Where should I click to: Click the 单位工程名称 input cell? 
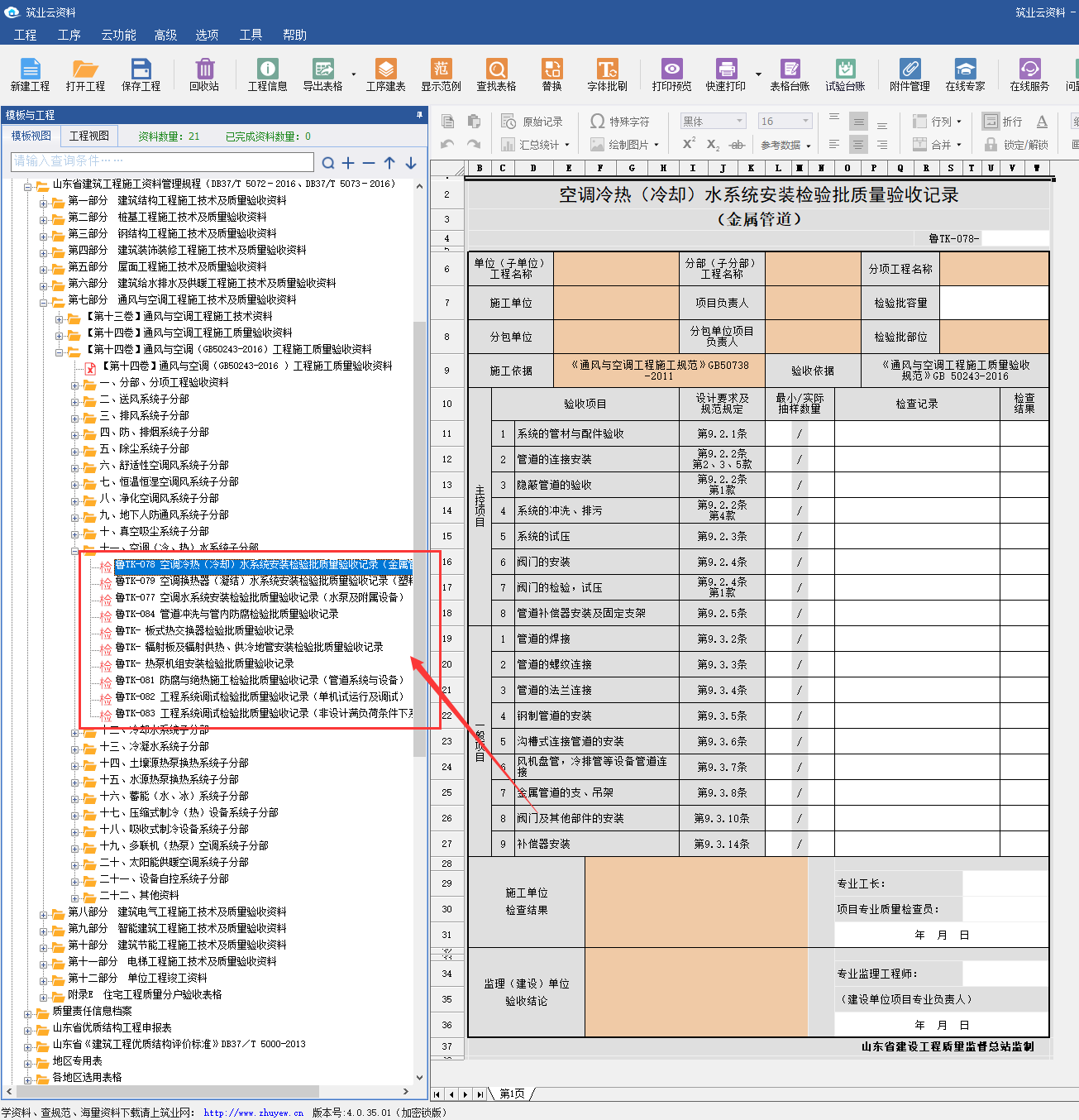tap(616, 269)
